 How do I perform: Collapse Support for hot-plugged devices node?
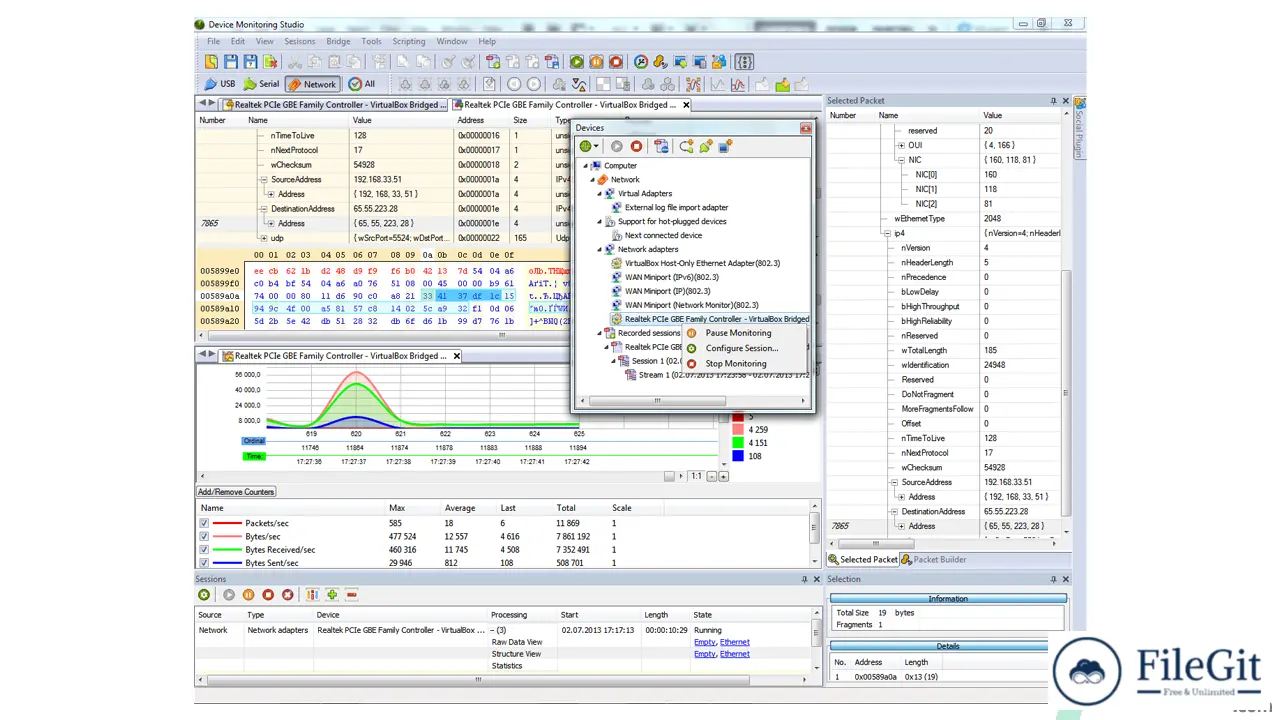tap(600, 221)
